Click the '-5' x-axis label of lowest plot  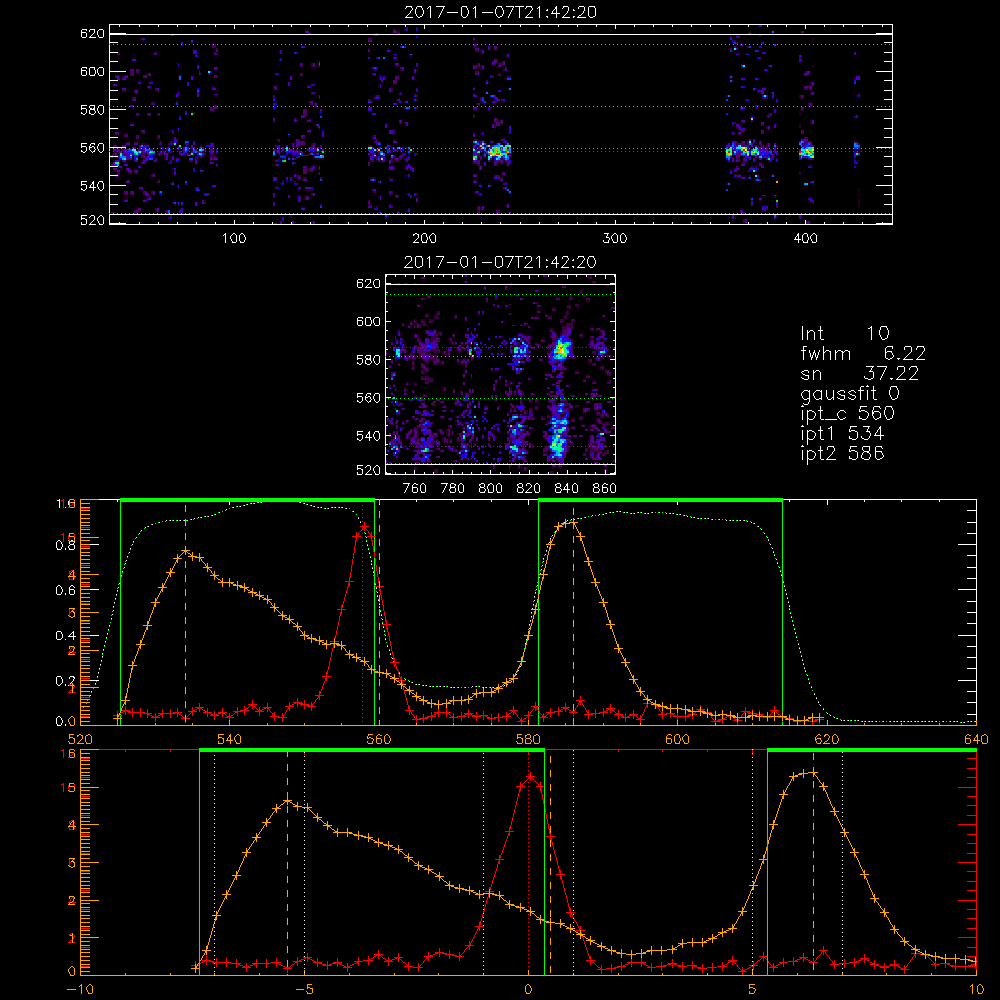pos(305,989)
